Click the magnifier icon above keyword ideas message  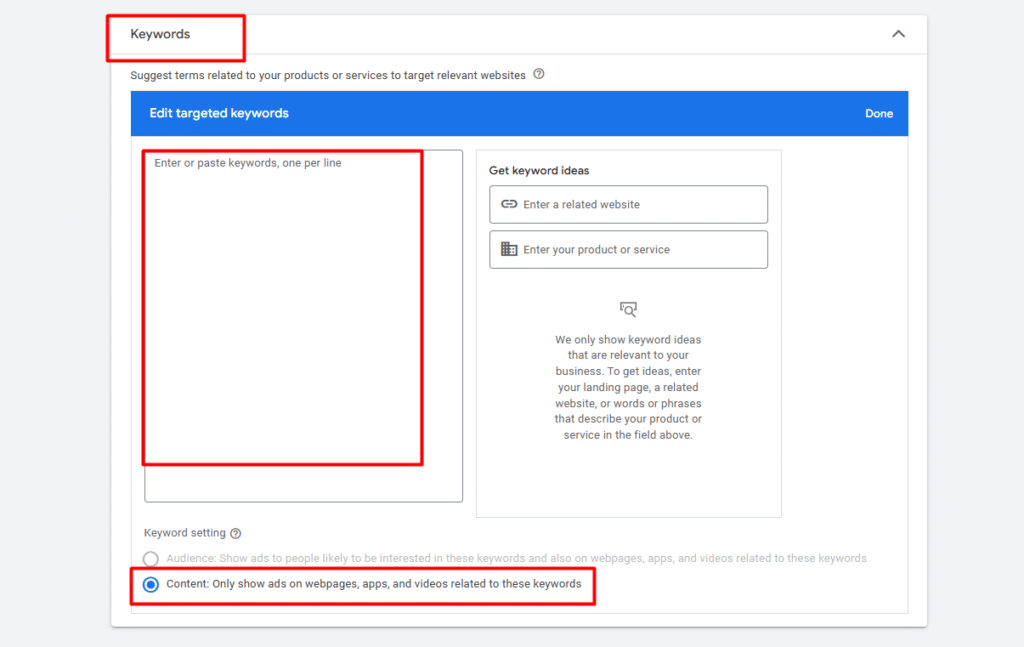tap(628, 309)
